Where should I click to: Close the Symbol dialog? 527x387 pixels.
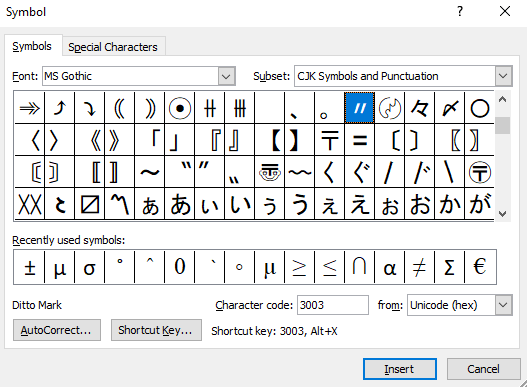click(x=505, y=12)
